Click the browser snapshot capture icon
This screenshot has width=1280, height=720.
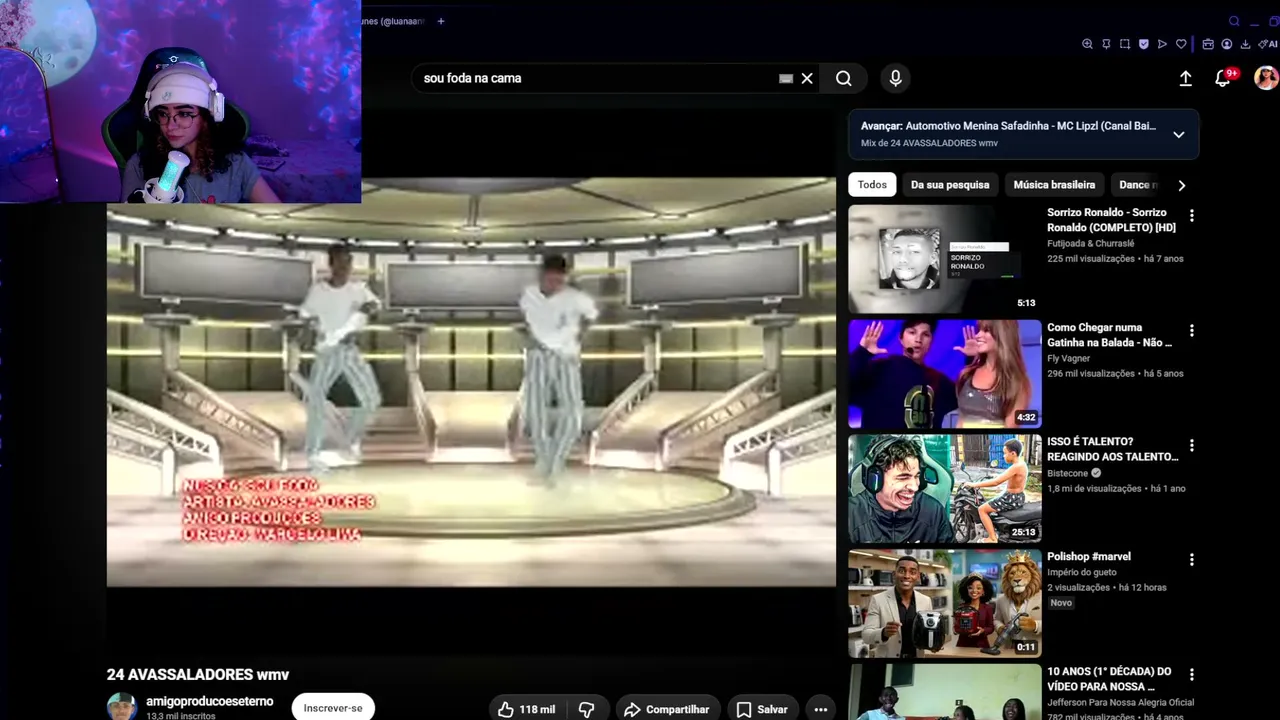point(1125,44)
